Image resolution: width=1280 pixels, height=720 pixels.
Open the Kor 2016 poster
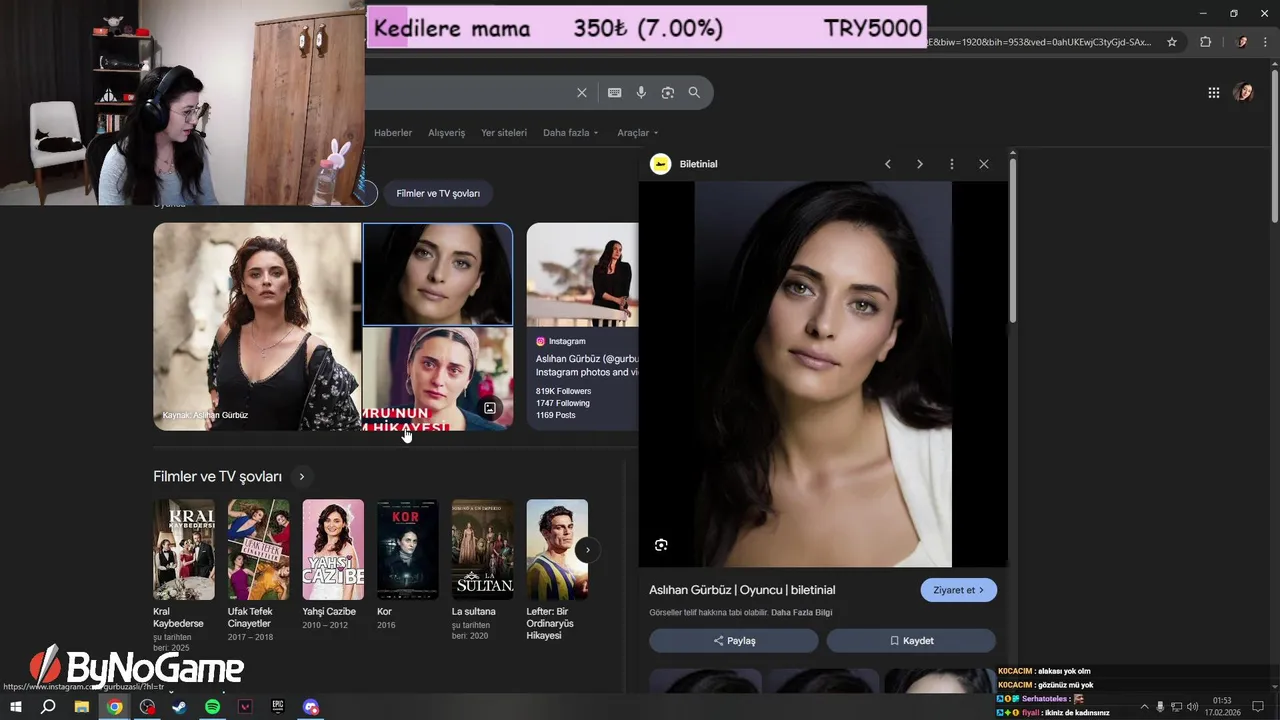coord(407,549)
